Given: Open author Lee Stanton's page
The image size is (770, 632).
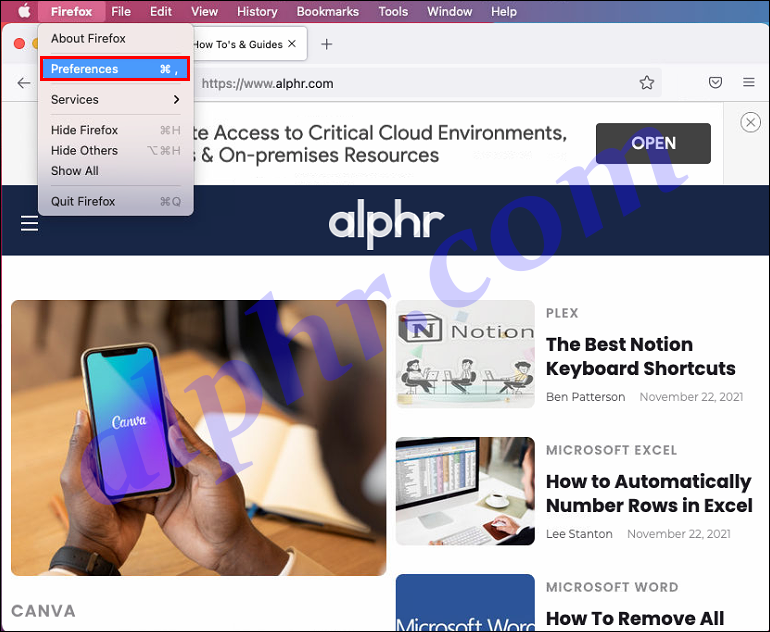Looking at the screenshot, I should click(579, 534).
